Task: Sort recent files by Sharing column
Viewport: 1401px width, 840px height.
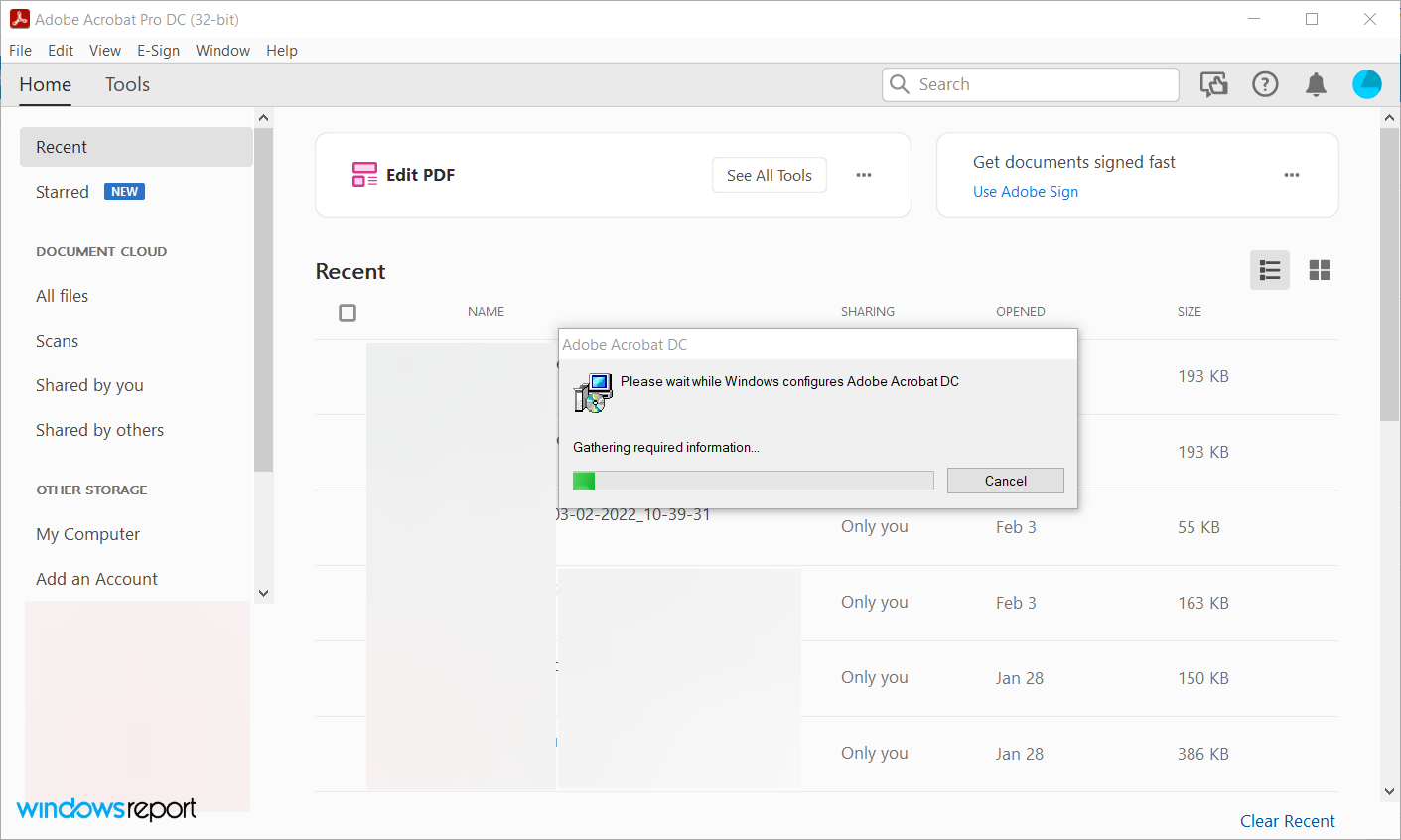Action: [868, 312]
